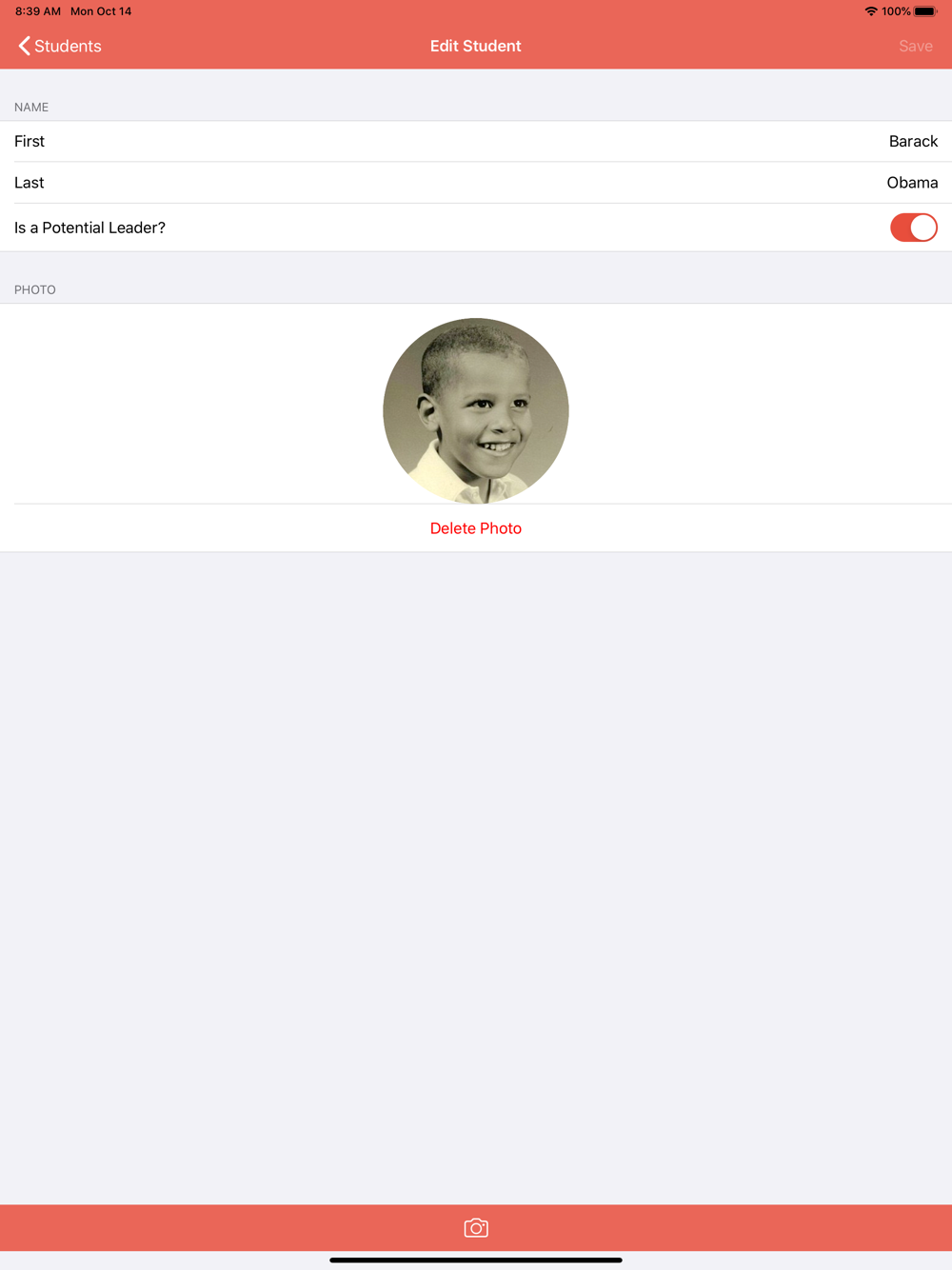This screenshot has height=1270, width=952.
Task: Tap the Mon Oct 14 date
Action: coord(101,11)
